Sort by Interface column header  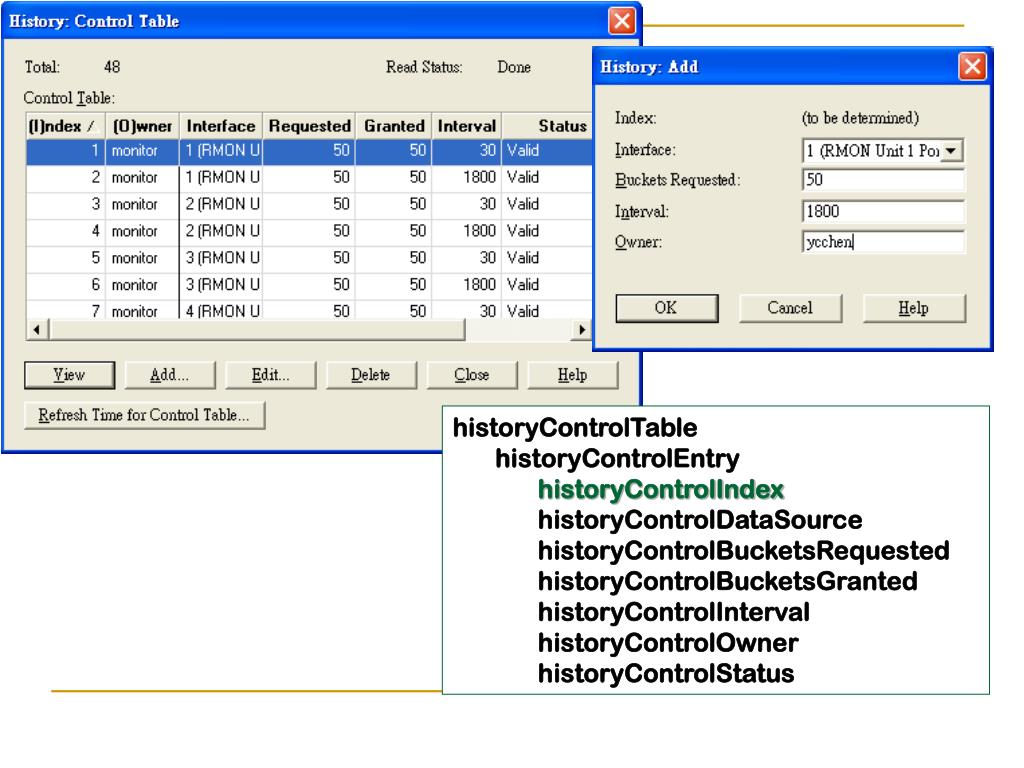point(221,126)
